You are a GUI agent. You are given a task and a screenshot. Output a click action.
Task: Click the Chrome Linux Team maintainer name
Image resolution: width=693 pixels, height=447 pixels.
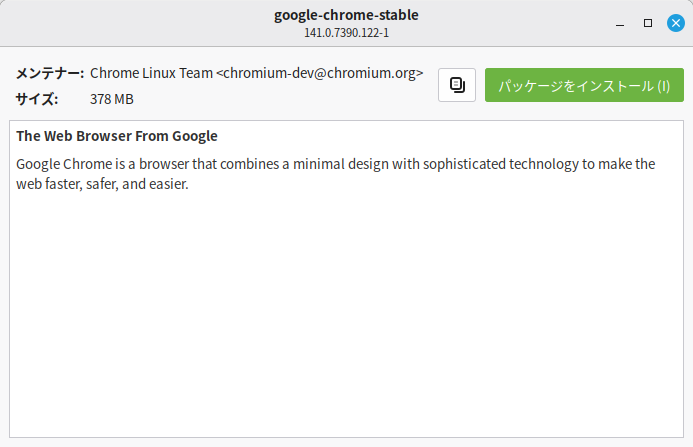151,73
